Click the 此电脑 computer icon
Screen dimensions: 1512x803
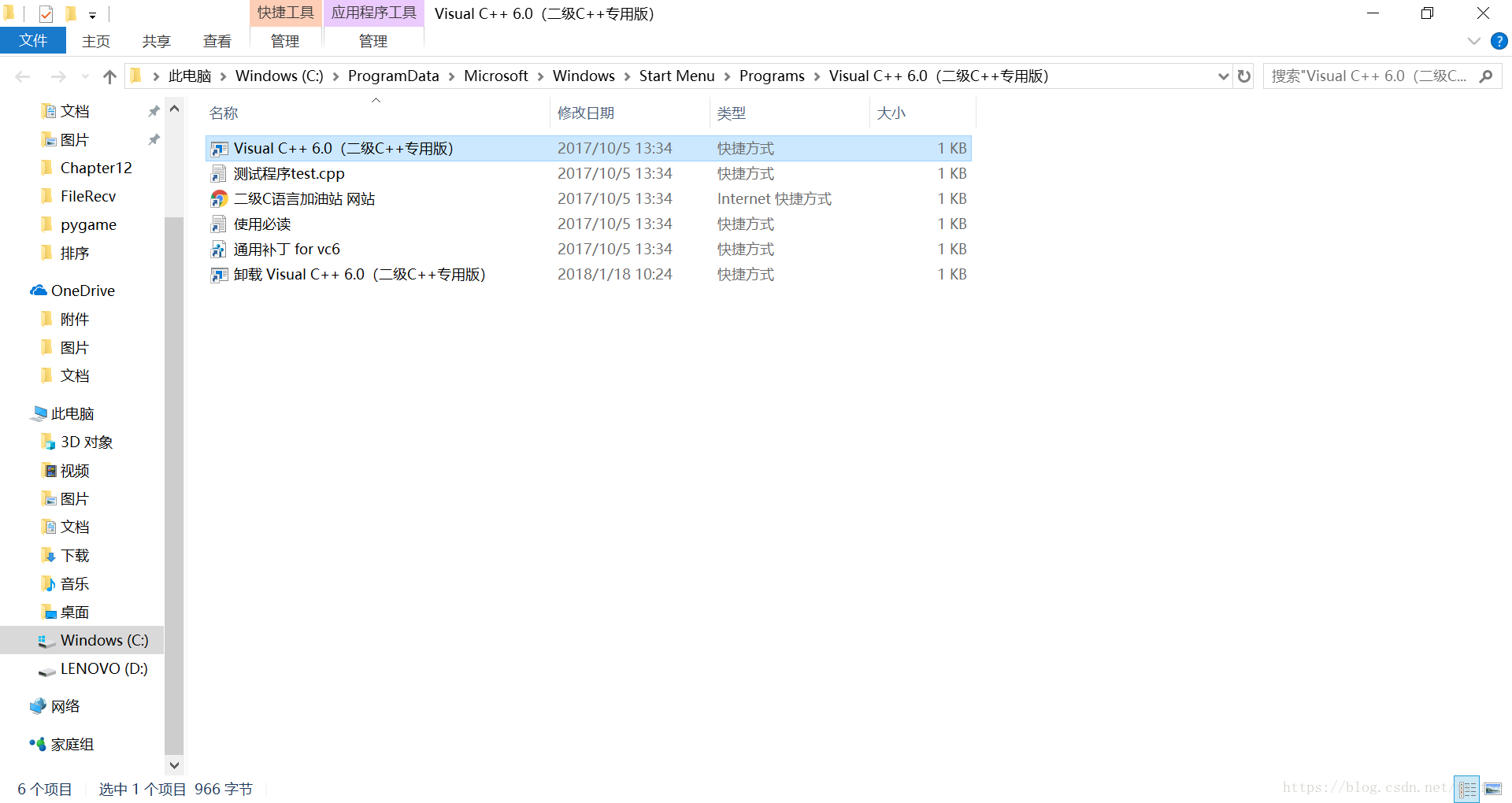[x=39, y=413]
